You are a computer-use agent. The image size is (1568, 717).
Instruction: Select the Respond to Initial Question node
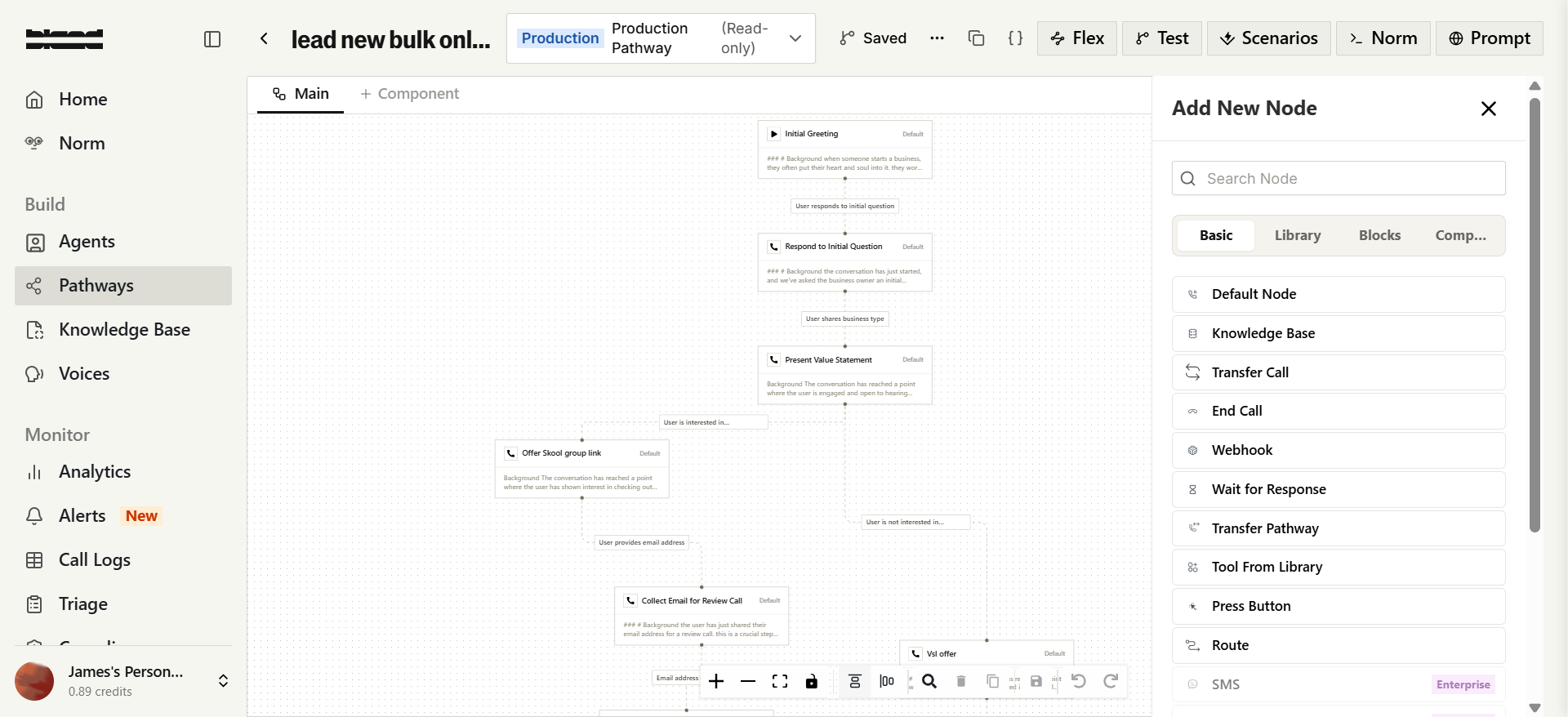(x=845, y=262)
